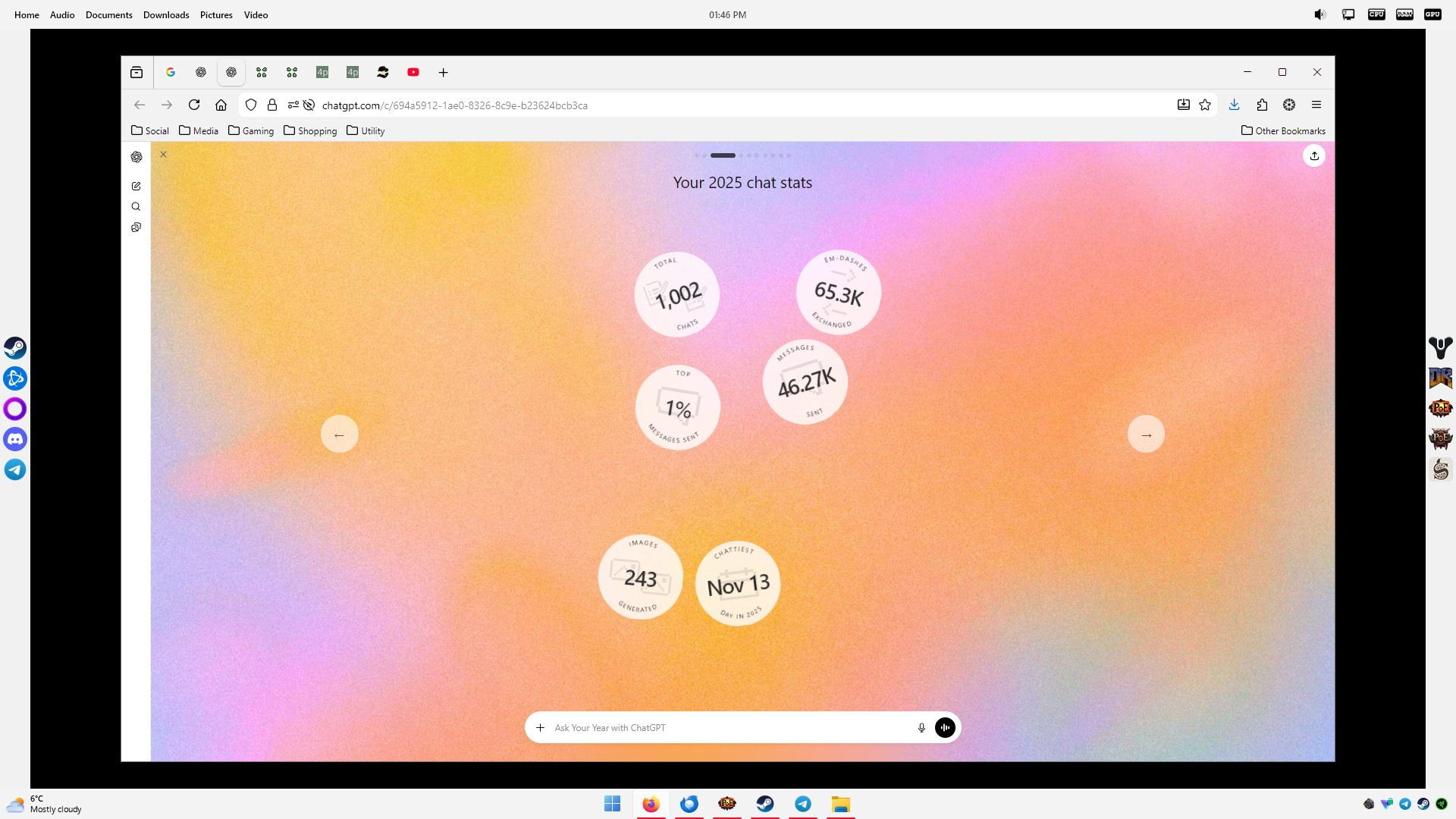1456x819 pixels.
Task: Open a new browser tab
Action: point(444,72)
